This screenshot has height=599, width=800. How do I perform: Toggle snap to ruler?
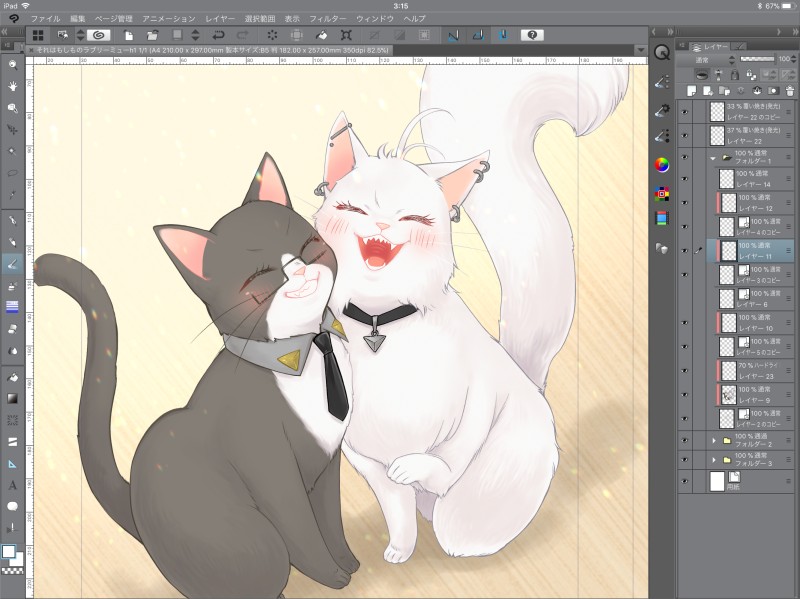pos(453,35)
